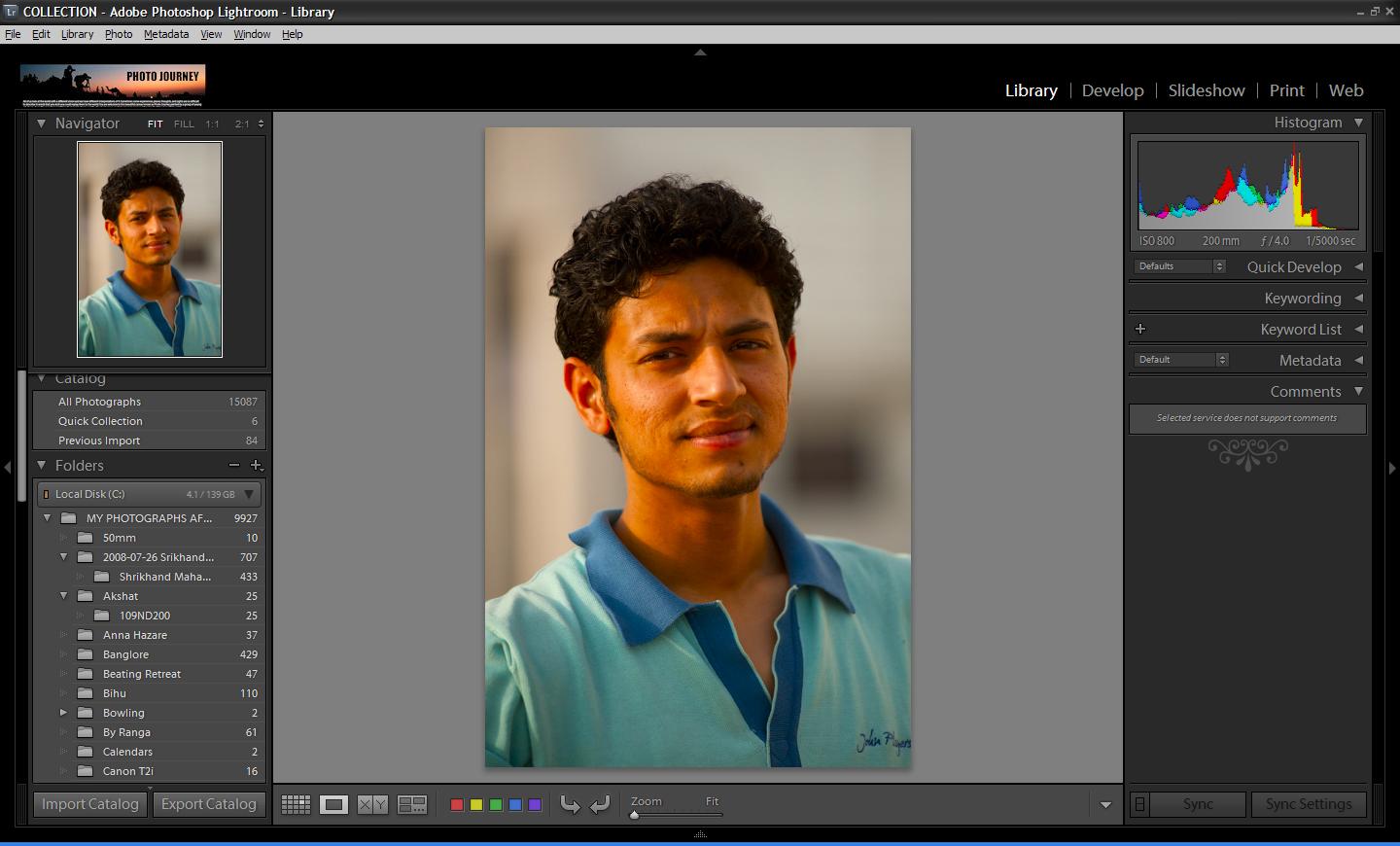Activate Survey view
The width and height of the screenshot is (1400, 846).
411,804
